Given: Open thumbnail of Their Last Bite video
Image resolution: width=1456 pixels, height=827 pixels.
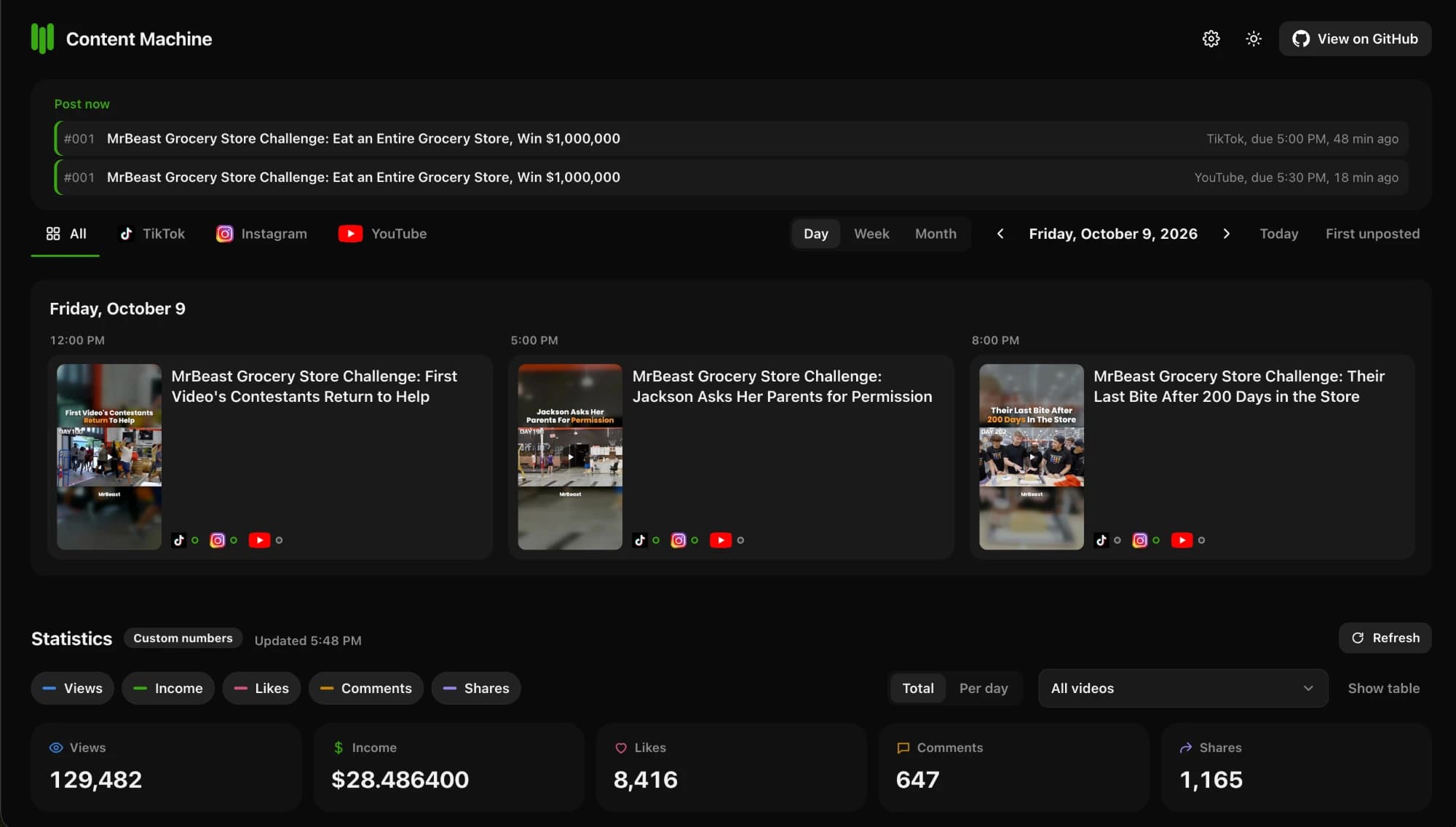Looking at the screenshot, I should 1031,456.
